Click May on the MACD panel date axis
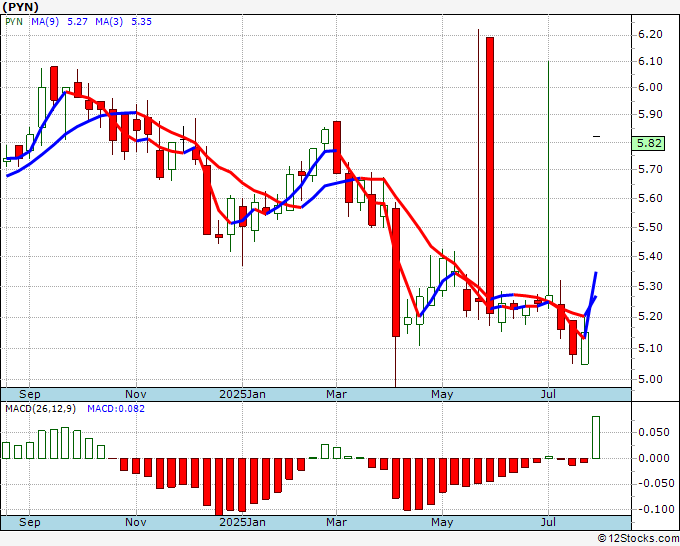 point(442,522)
